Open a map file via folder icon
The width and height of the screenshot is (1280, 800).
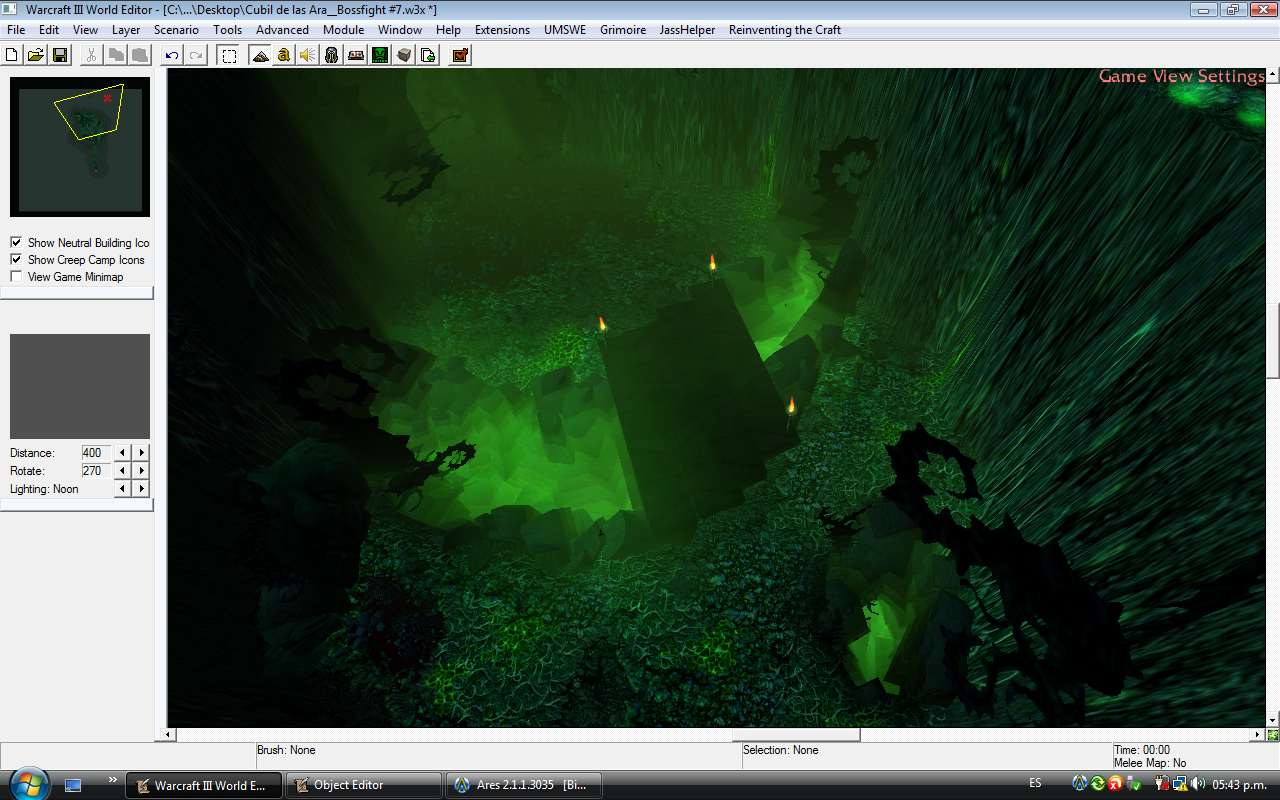tap(35, 55)
